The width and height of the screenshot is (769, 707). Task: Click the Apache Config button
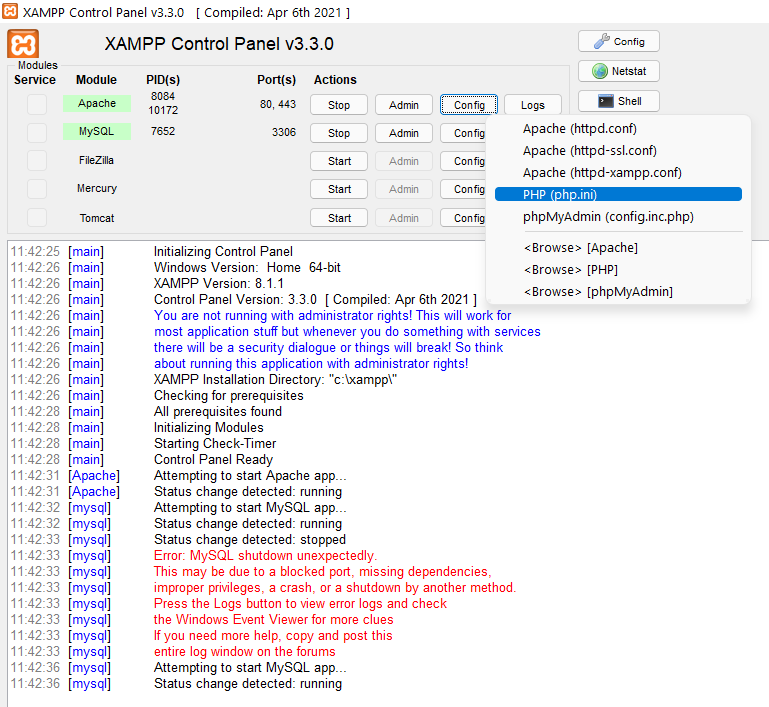469,105
